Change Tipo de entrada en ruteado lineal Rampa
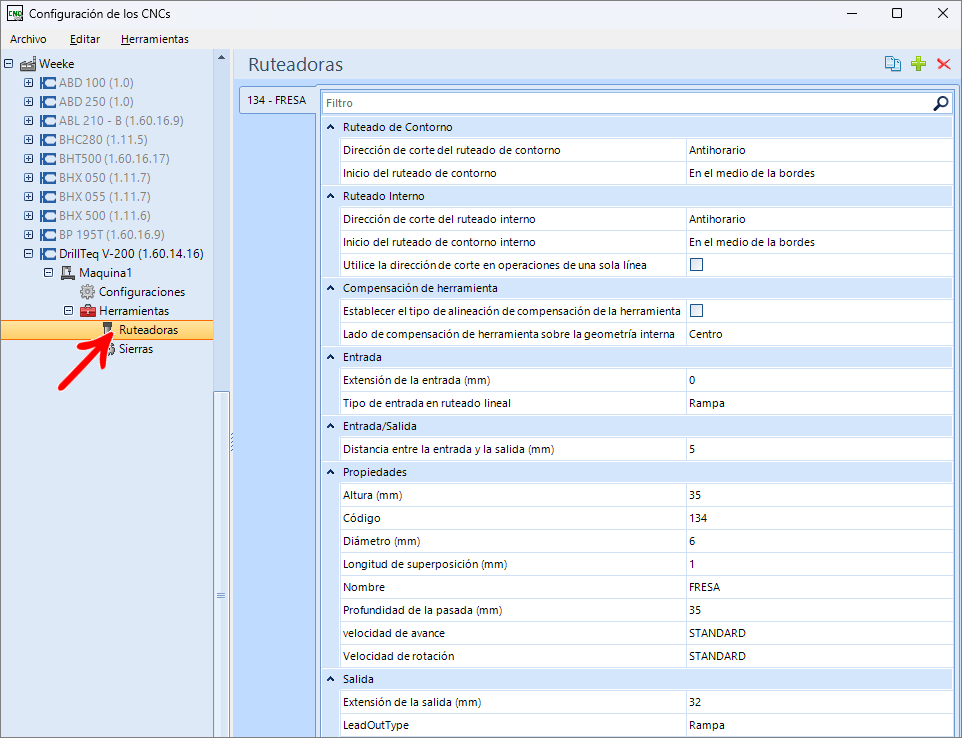 click(819, 403)
